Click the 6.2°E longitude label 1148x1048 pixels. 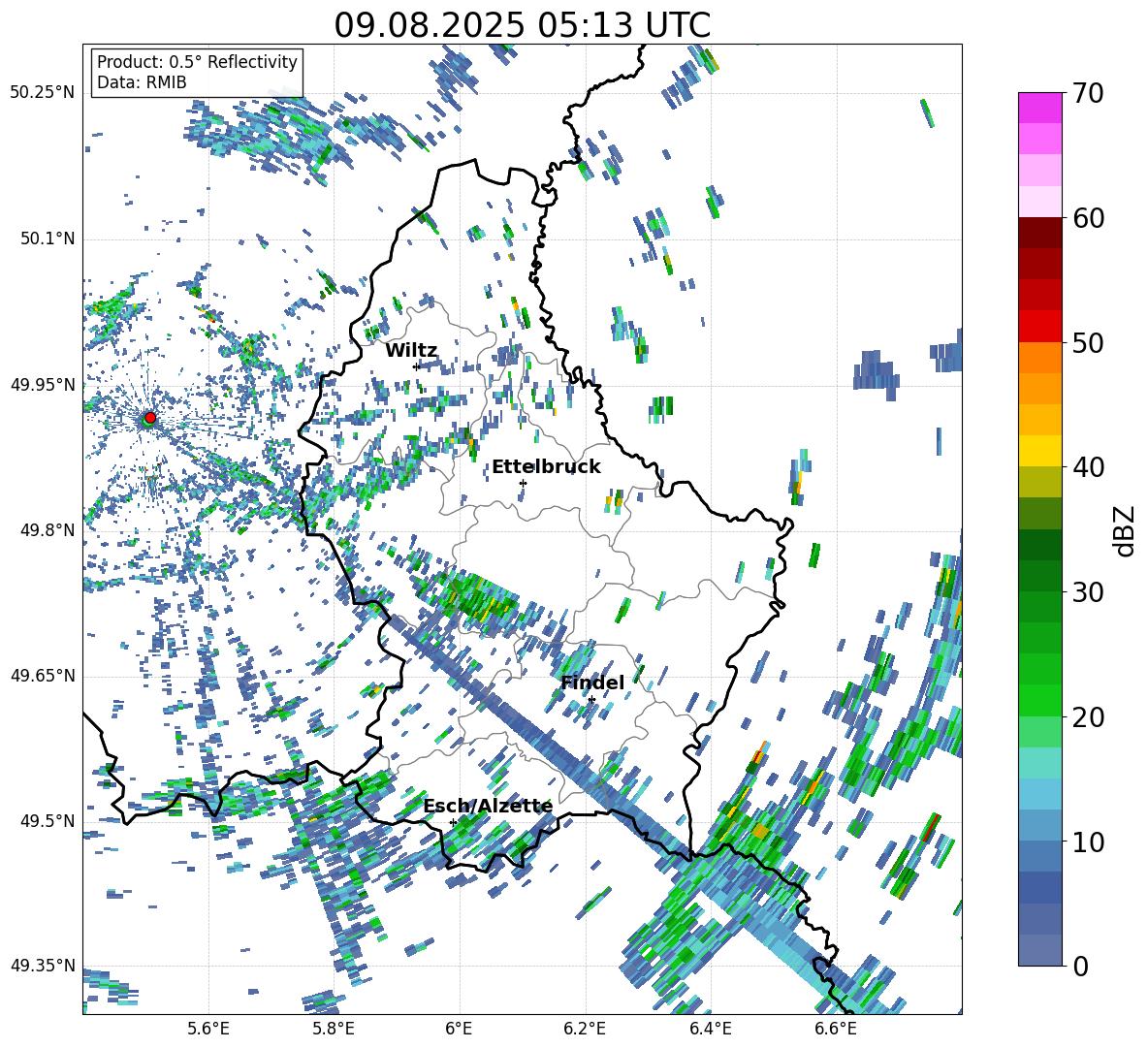pos(585,1029)
